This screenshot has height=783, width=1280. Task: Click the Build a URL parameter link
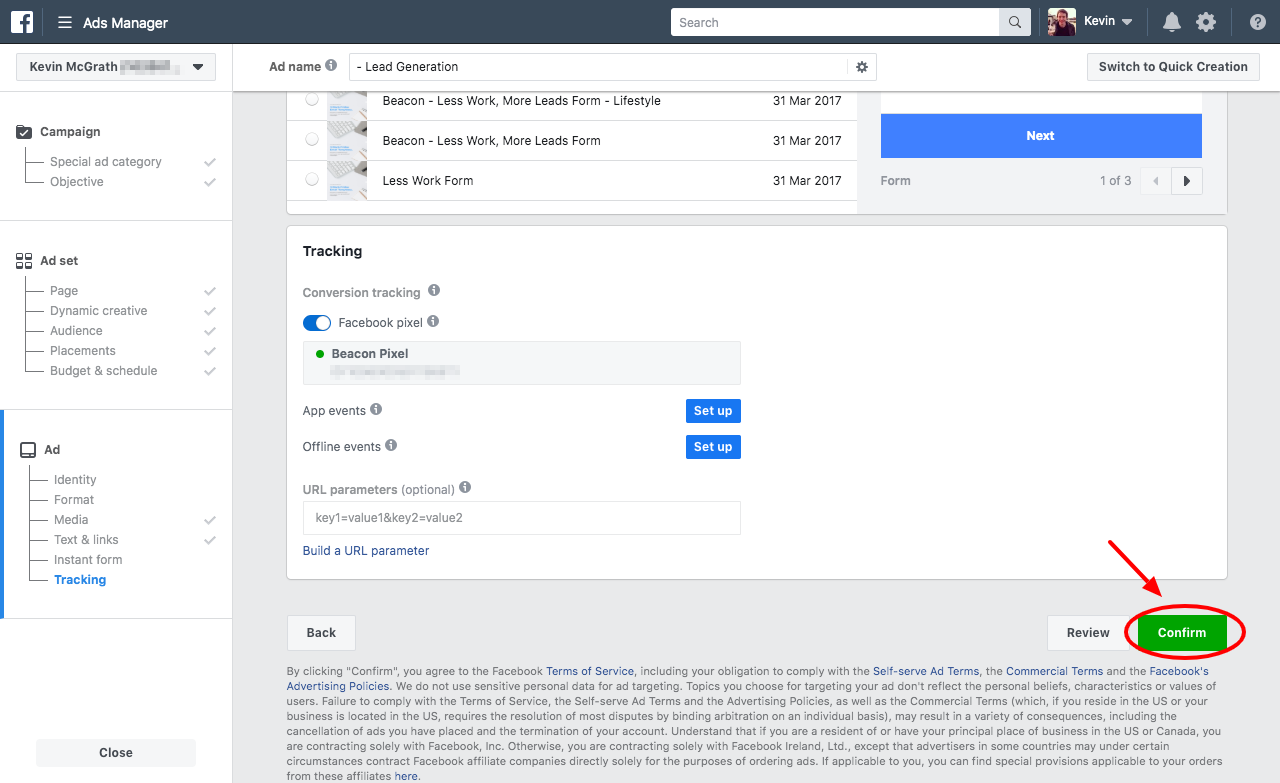pos(366,551)
